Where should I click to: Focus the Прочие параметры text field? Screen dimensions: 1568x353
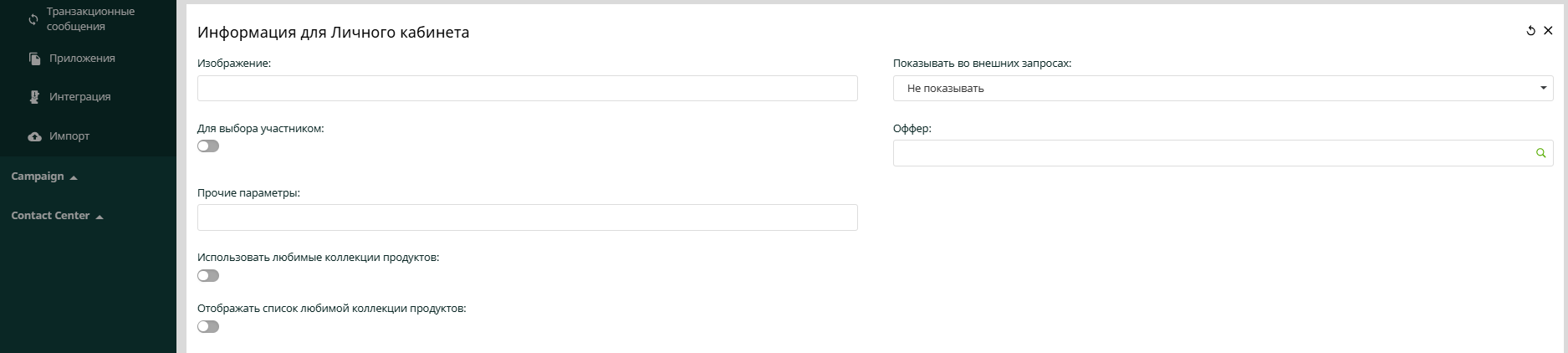[x=527, y=217]
